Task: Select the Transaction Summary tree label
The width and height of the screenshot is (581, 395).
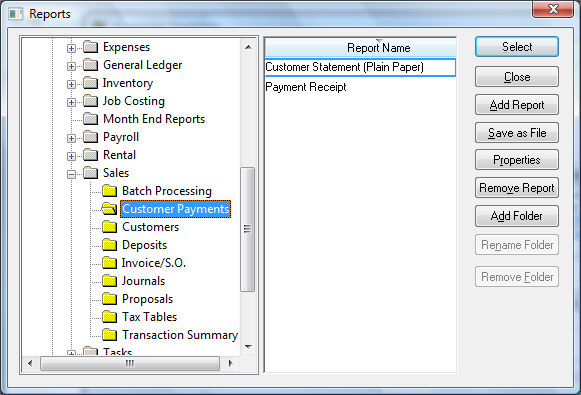Action: 180,335
